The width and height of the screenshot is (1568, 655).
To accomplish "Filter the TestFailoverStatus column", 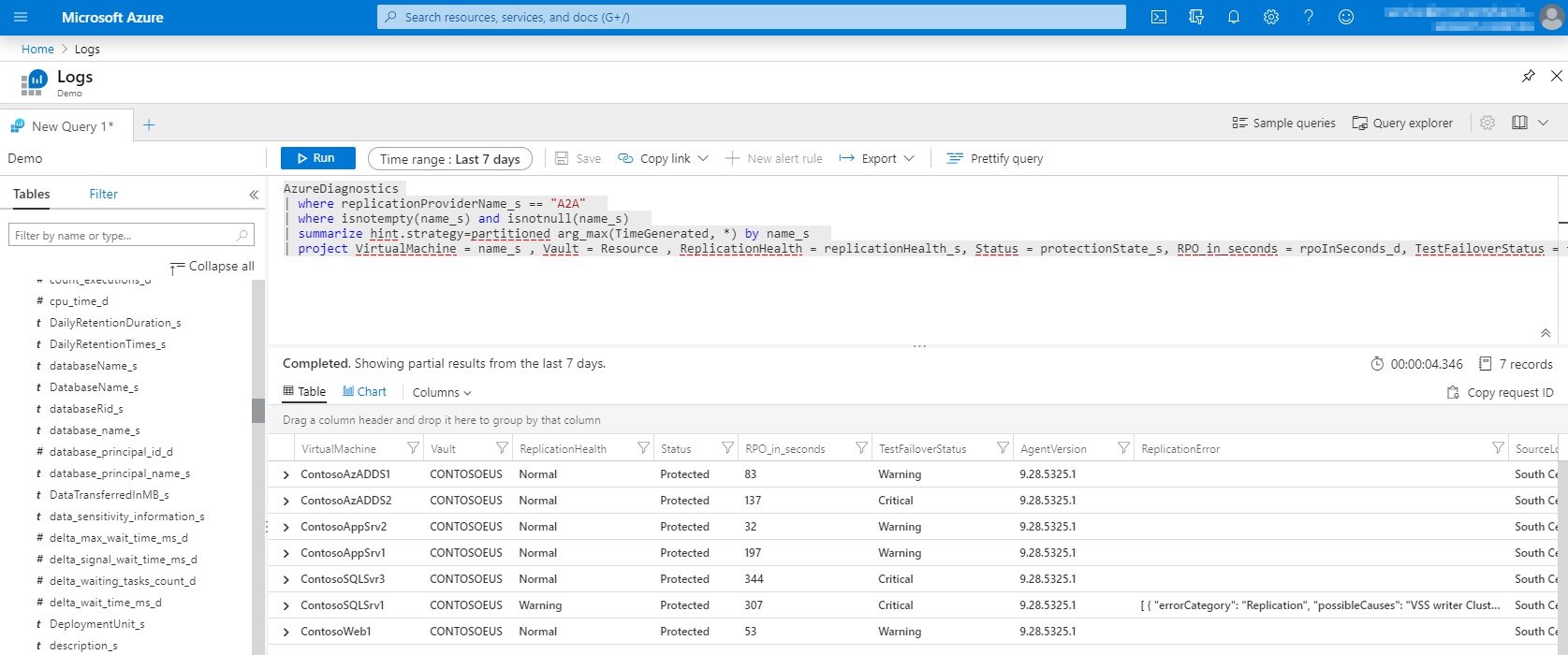I will [x=1003, y=448].
